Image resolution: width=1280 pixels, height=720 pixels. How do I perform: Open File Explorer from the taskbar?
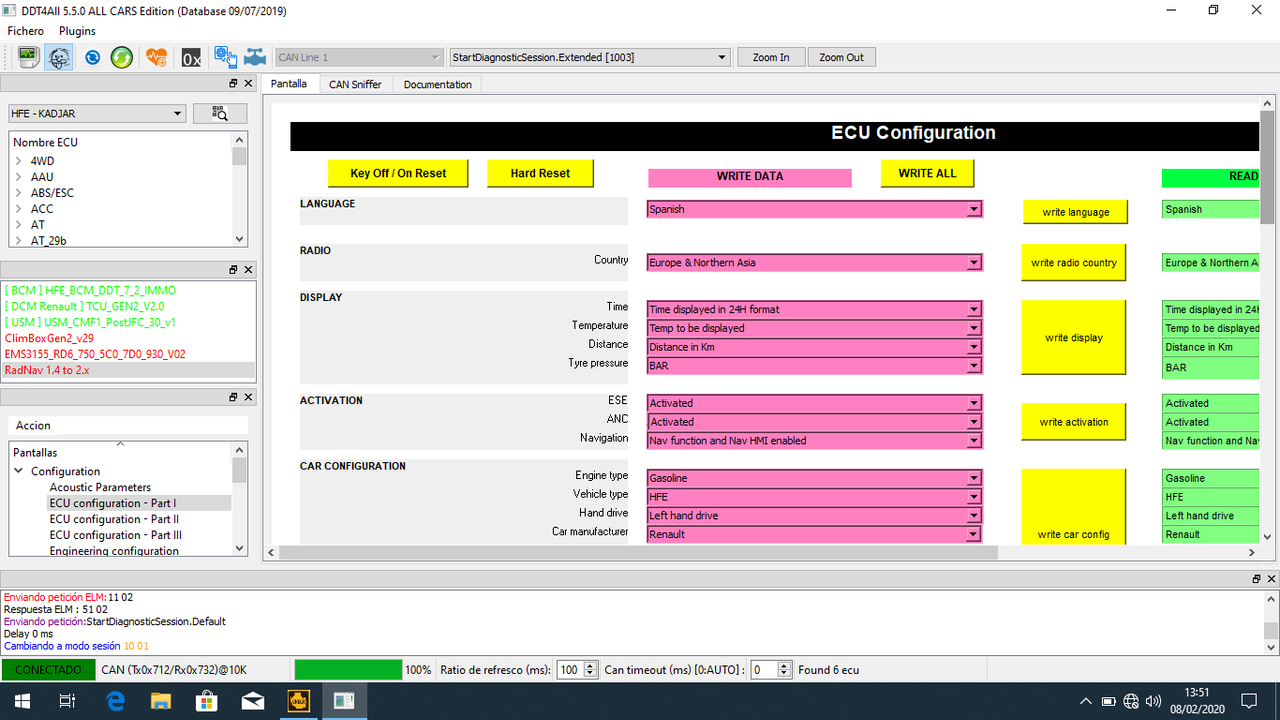point(160,703)
